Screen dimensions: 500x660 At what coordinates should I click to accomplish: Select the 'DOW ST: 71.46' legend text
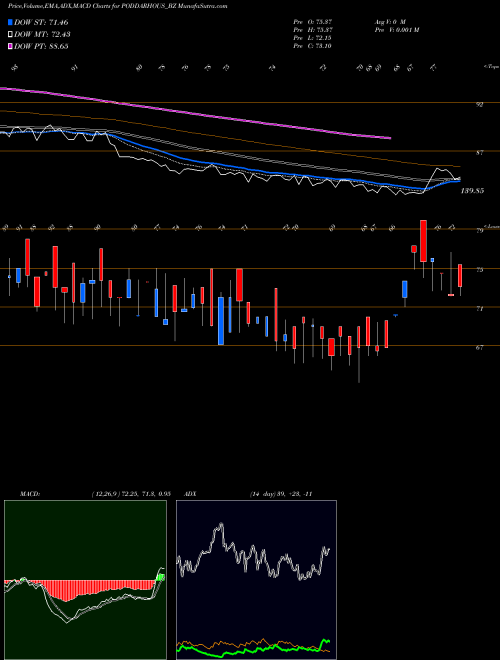pyautogui.click(x=41, y=22)
